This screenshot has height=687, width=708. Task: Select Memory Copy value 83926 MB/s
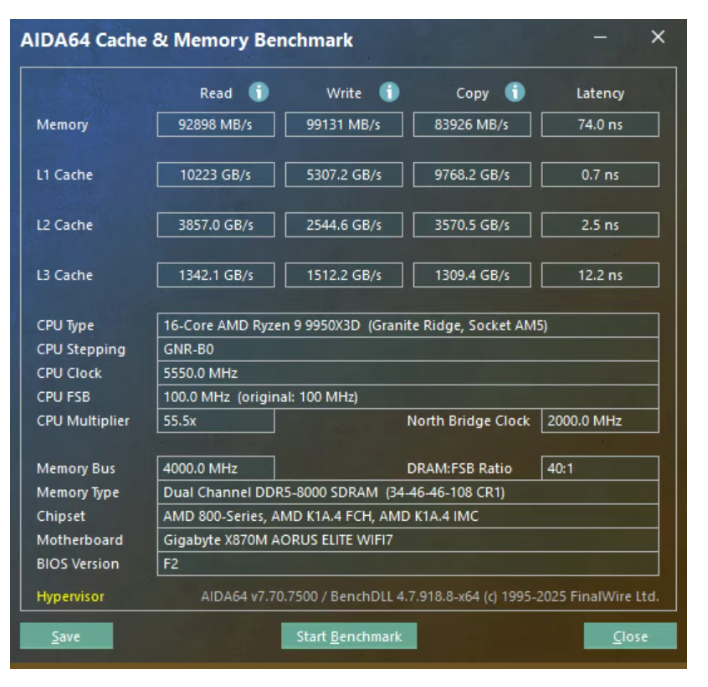pos(472,124)
